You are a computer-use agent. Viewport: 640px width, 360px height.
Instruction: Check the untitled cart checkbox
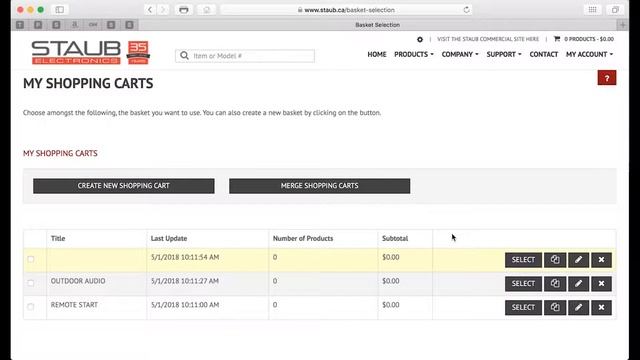click(x=31, y=259)
